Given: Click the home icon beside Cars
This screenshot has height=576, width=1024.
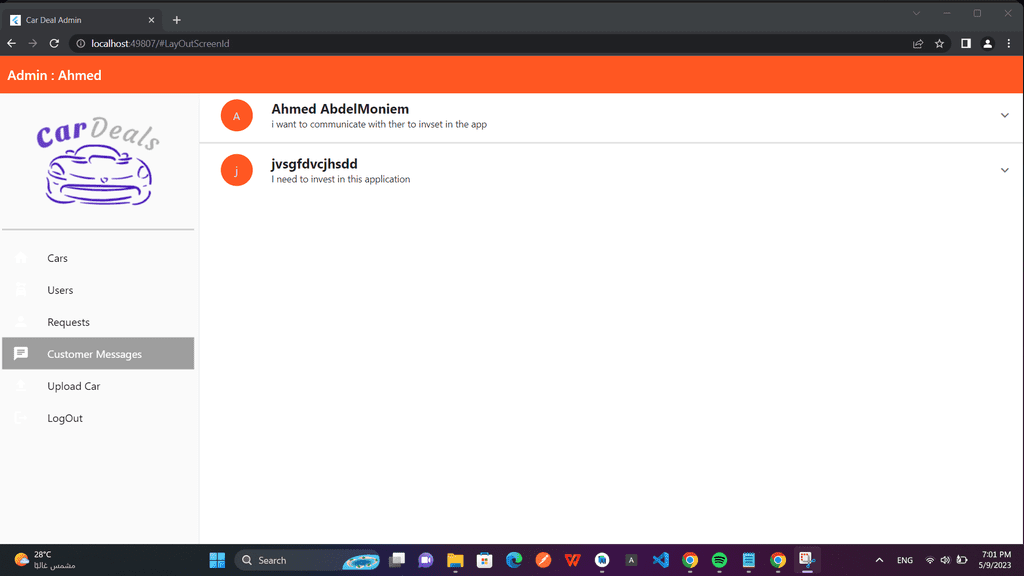Looking at the screenshot, I should (21, 258).
